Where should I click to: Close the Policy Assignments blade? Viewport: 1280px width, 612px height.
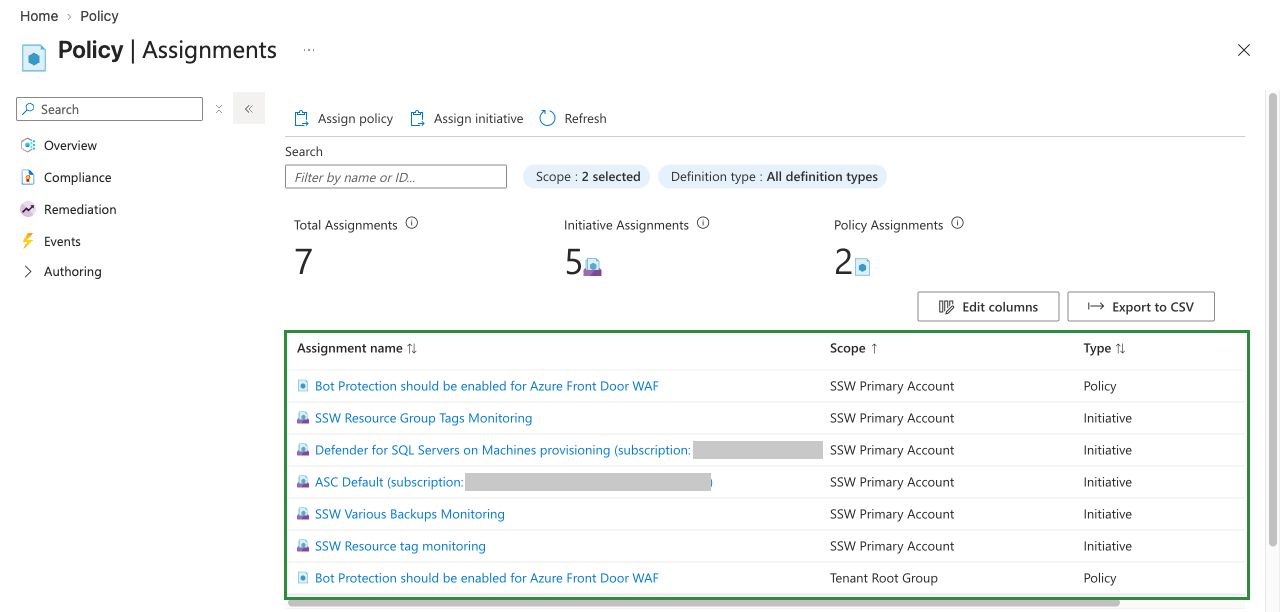[1244, 50]
